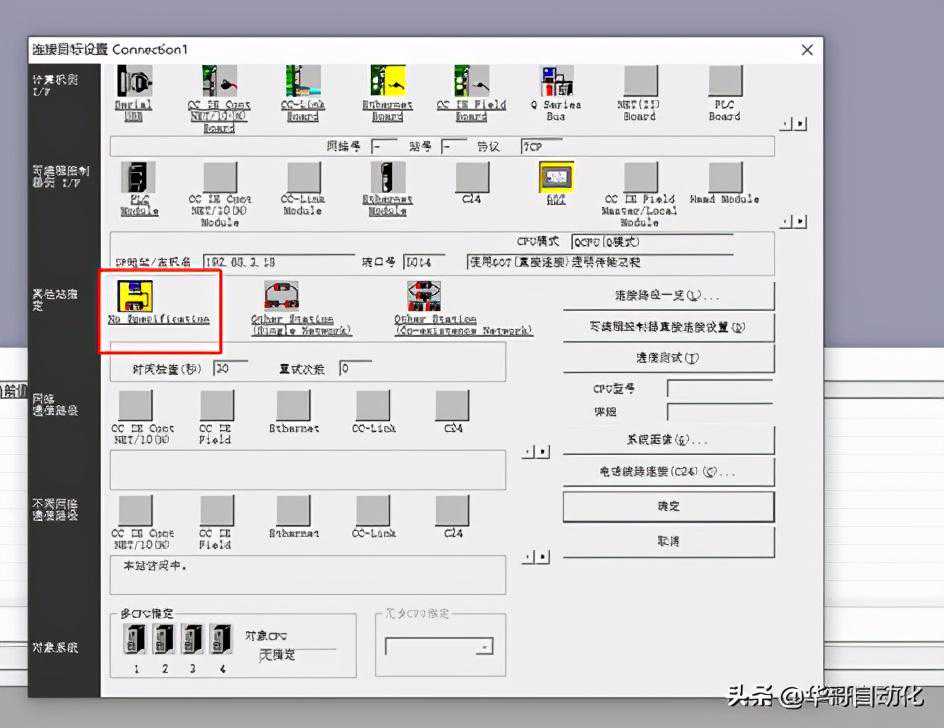Select the Serial USB interface icon

click(135, 82)
